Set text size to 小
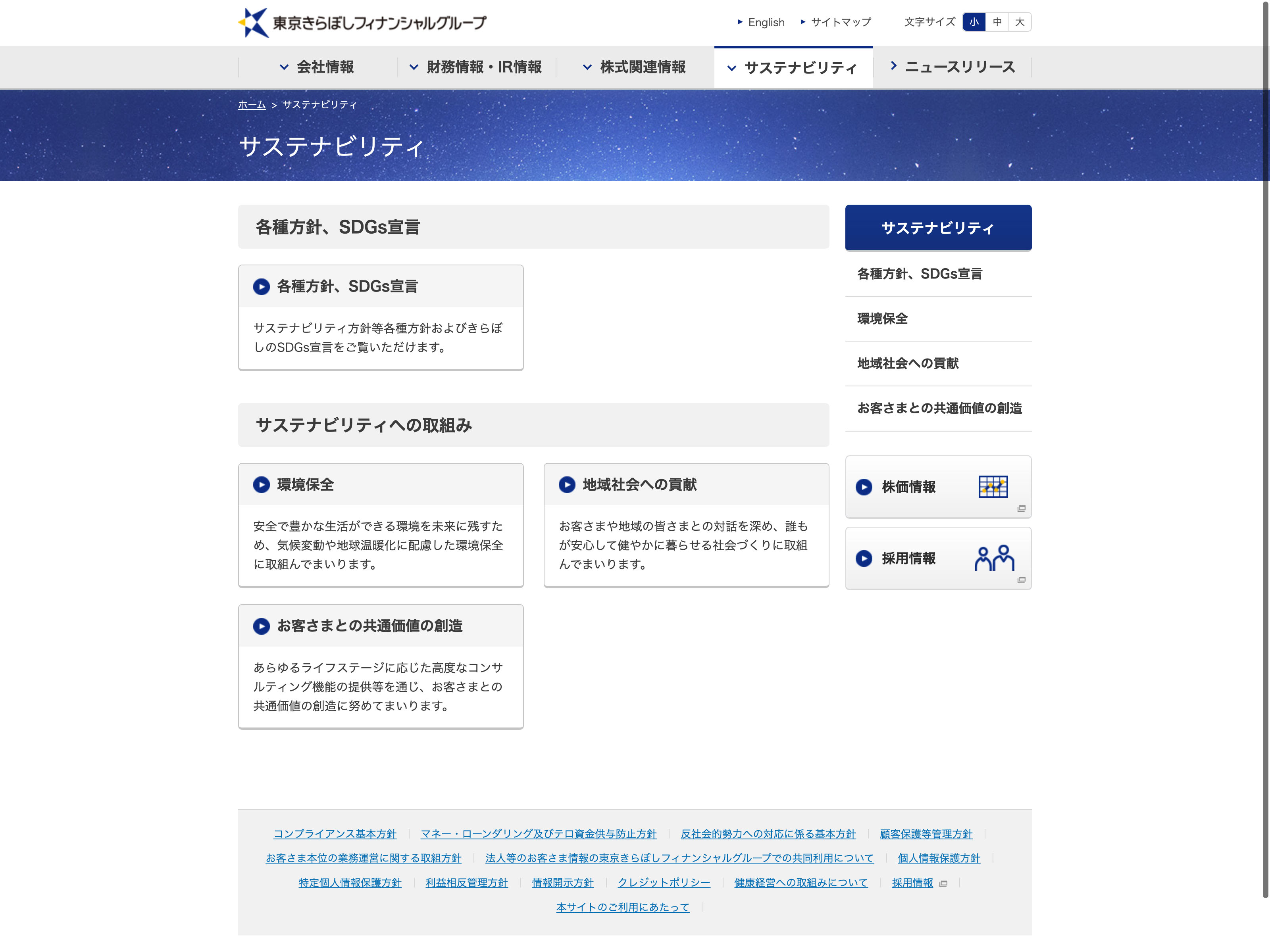 [x=974, y=22]
